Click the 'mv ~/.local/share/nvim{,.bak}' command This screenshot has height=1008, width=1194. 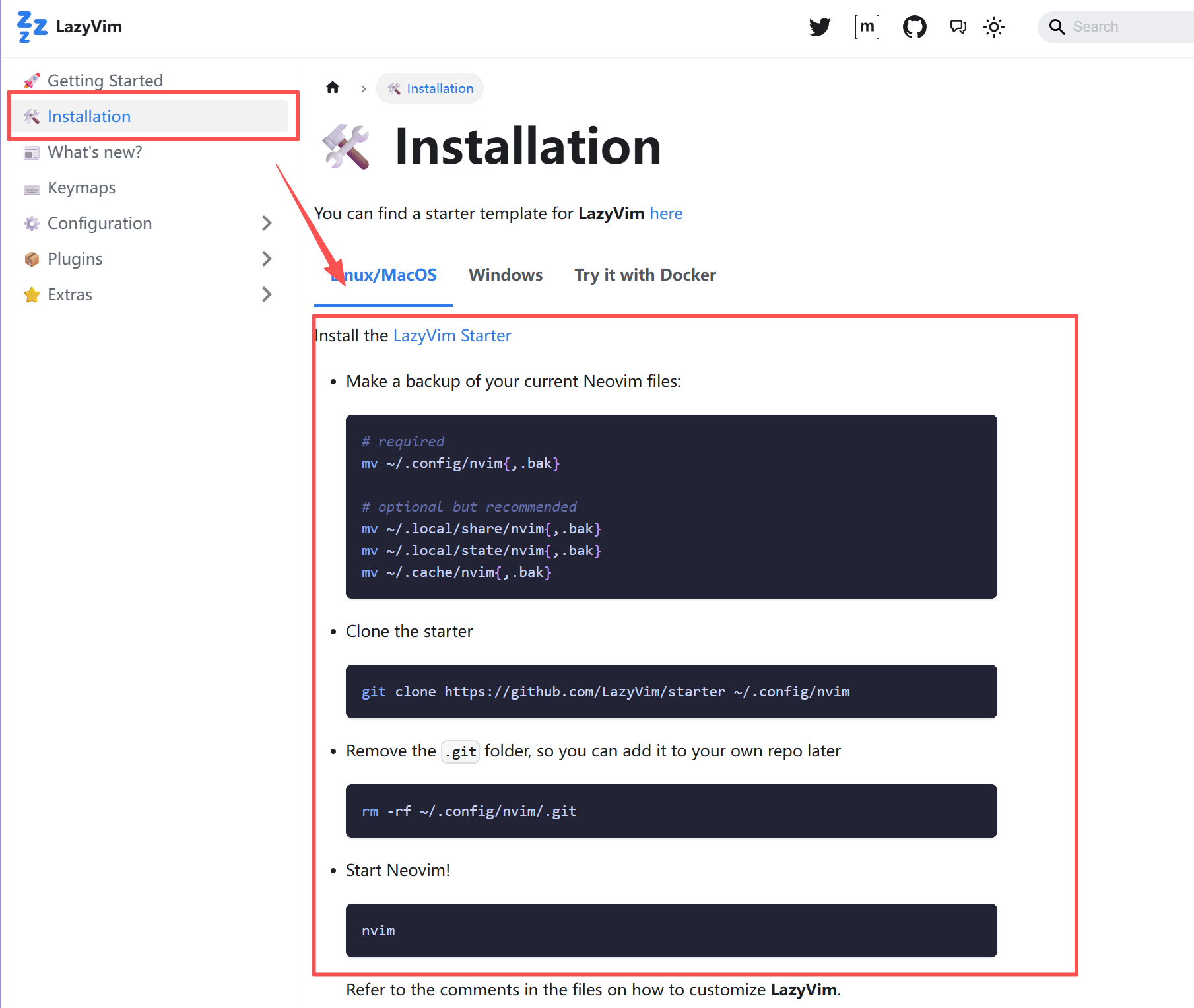click(x=481, y=529)
